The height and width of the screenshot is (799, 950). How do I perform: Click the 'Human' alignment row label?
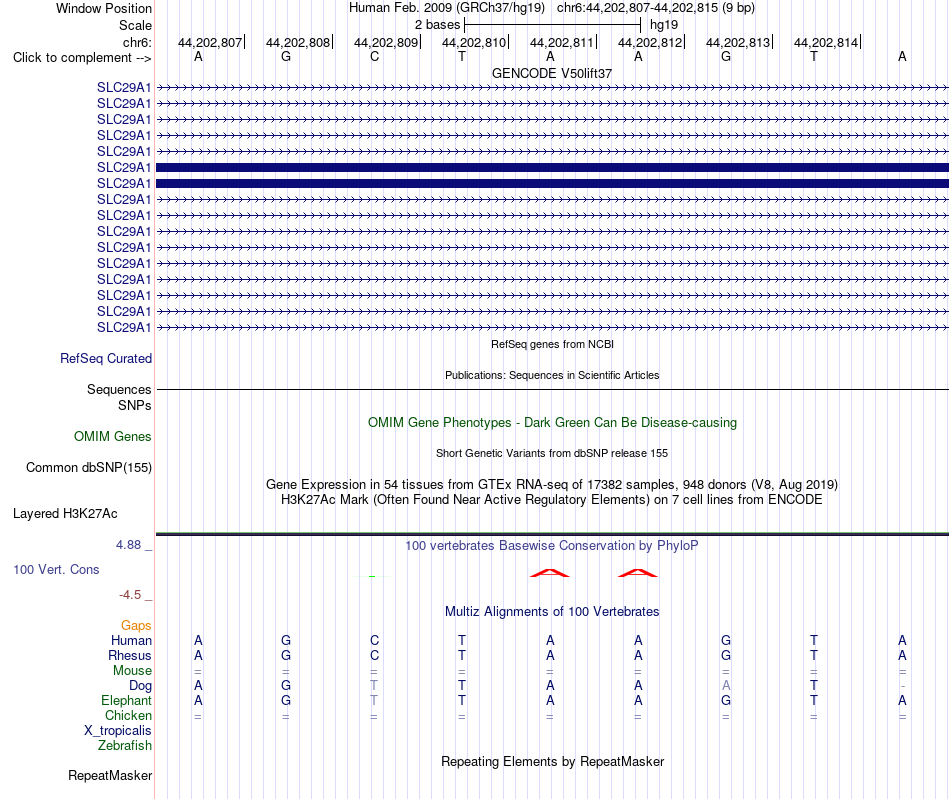(x=131, y=640)
